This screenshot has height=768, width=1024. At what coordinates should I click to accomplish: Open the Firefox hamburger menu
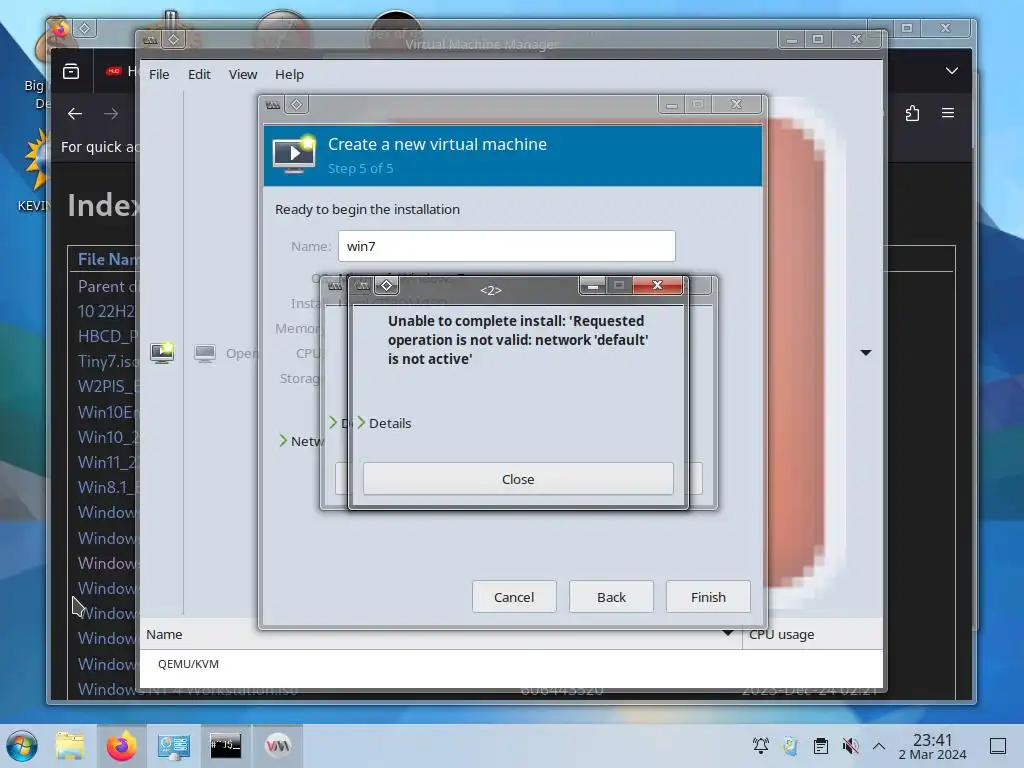click(x=948, y=113)
